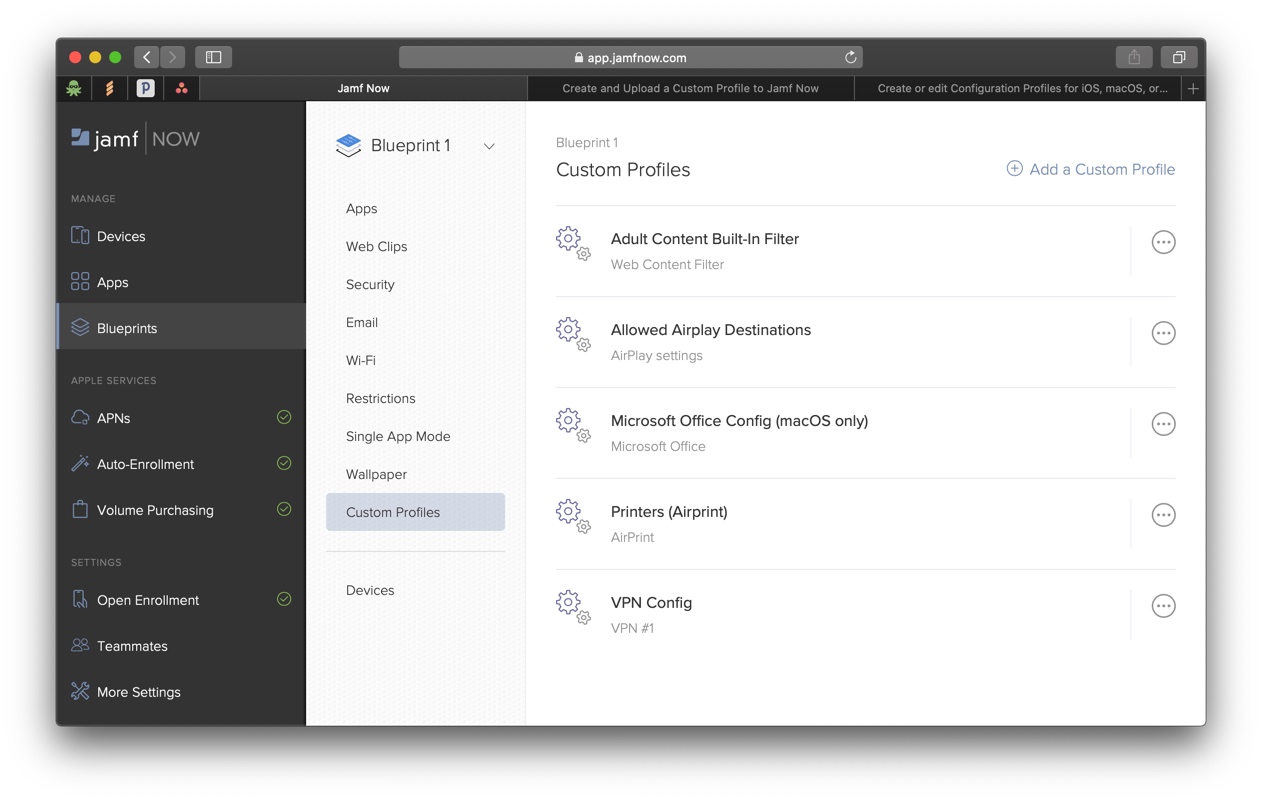Open the ellipsis menu for Printers (Airprint)
The width and height of the screenshot is (1262, 800).
1163,514
